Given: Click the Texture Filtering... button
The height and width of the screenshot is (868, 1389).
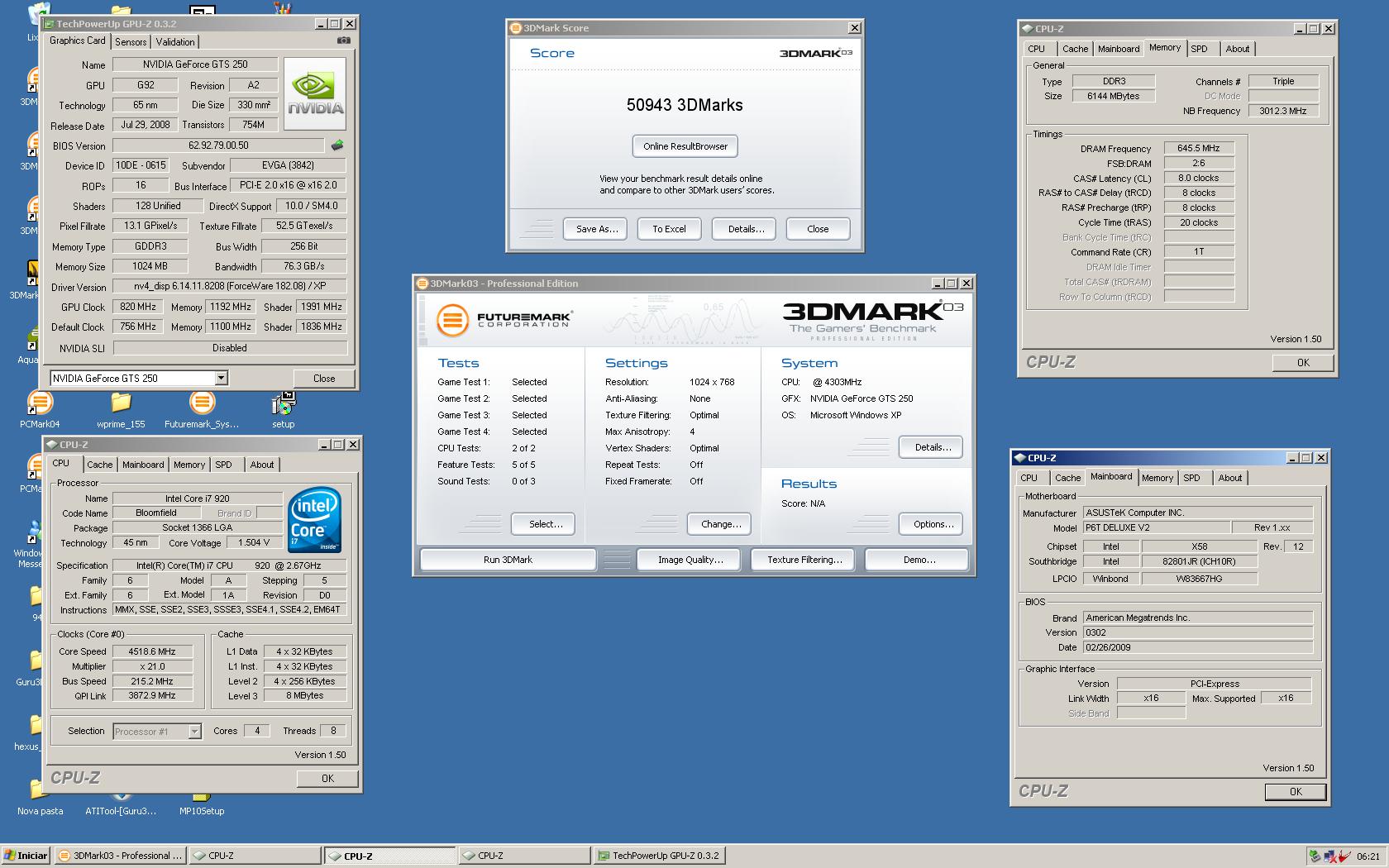Looking at the screenshot, I should click(x=804, y=560).
